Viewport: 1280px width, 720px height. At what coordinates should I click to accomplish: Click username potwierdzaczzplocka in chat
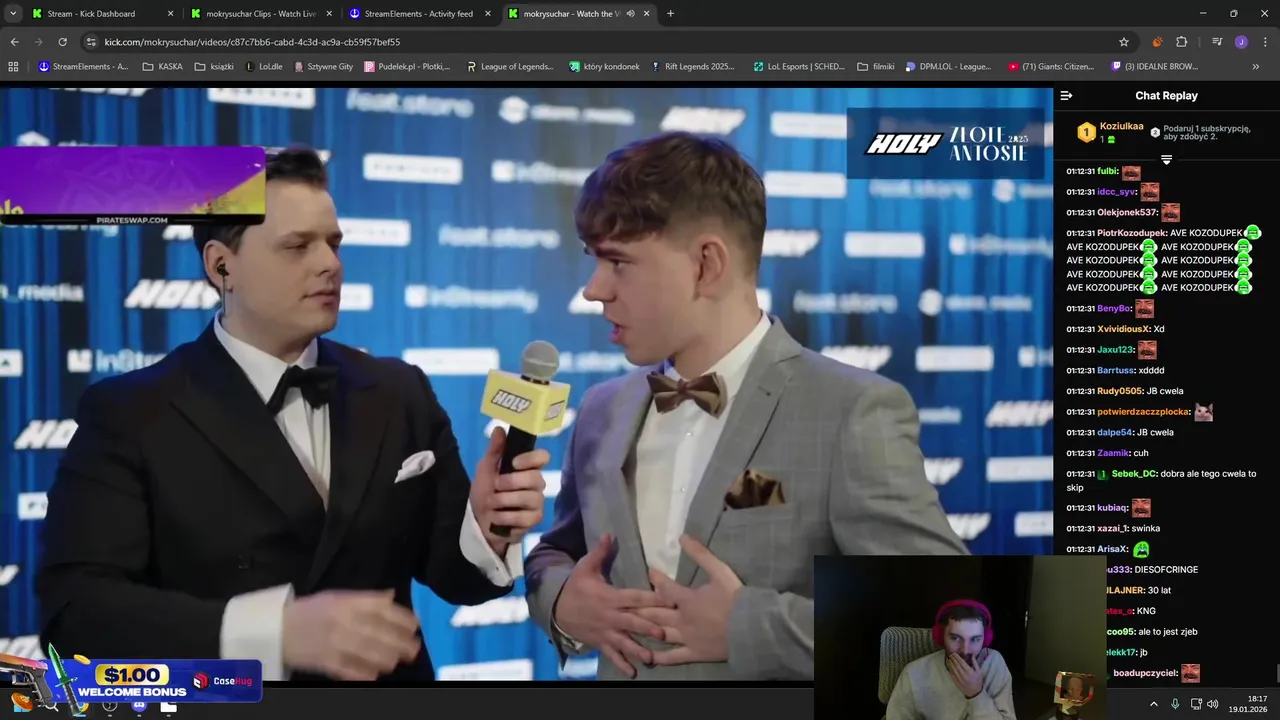point(1143,412)
